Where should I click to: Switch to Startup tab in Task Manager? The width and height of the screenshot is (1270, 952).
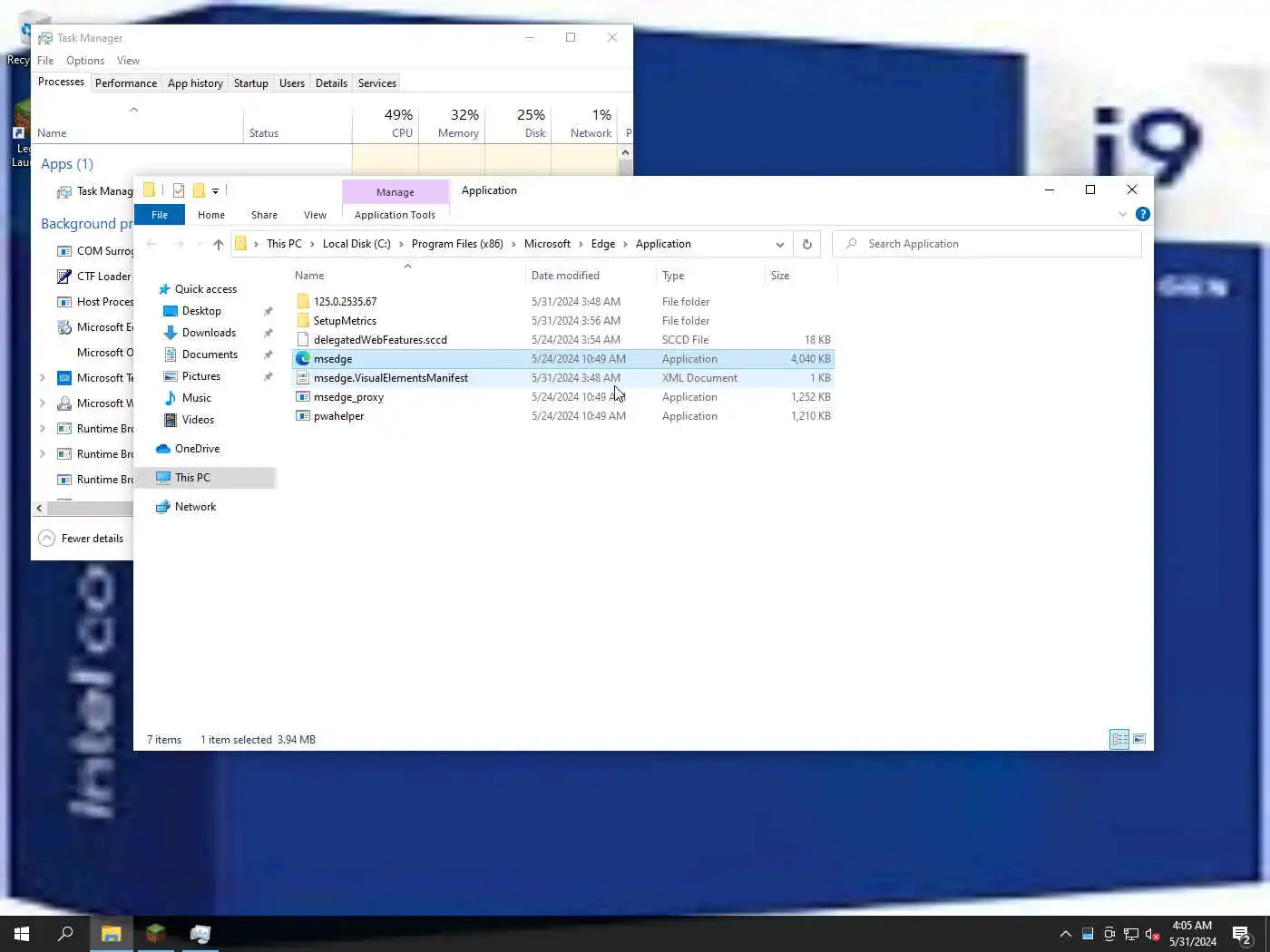[x=251, y=83]
